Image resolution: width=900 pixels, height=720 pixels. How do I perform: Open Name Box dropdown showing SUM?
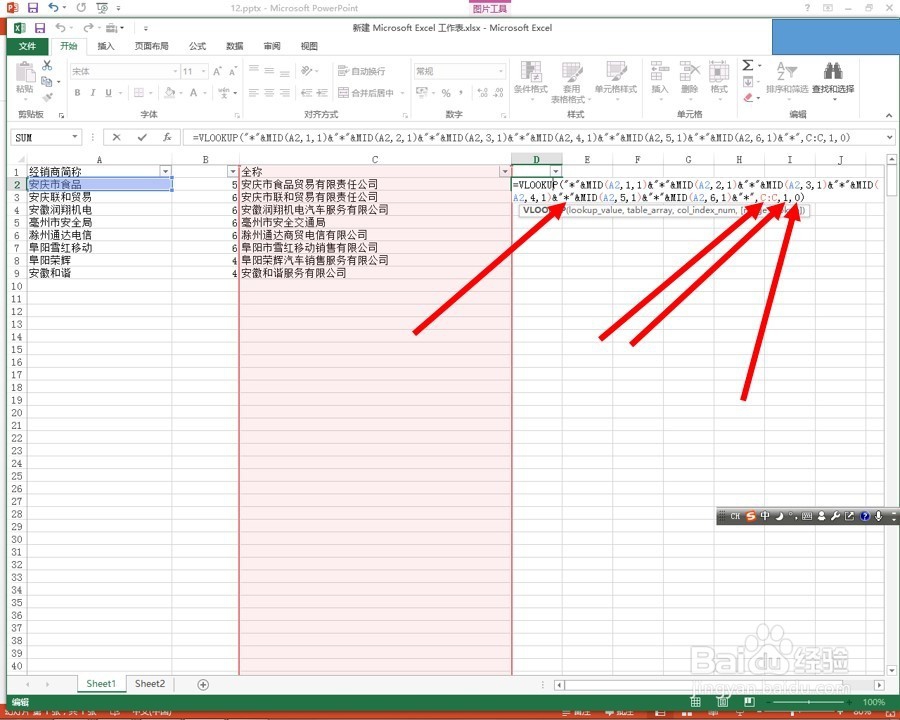tap(75, 137)
